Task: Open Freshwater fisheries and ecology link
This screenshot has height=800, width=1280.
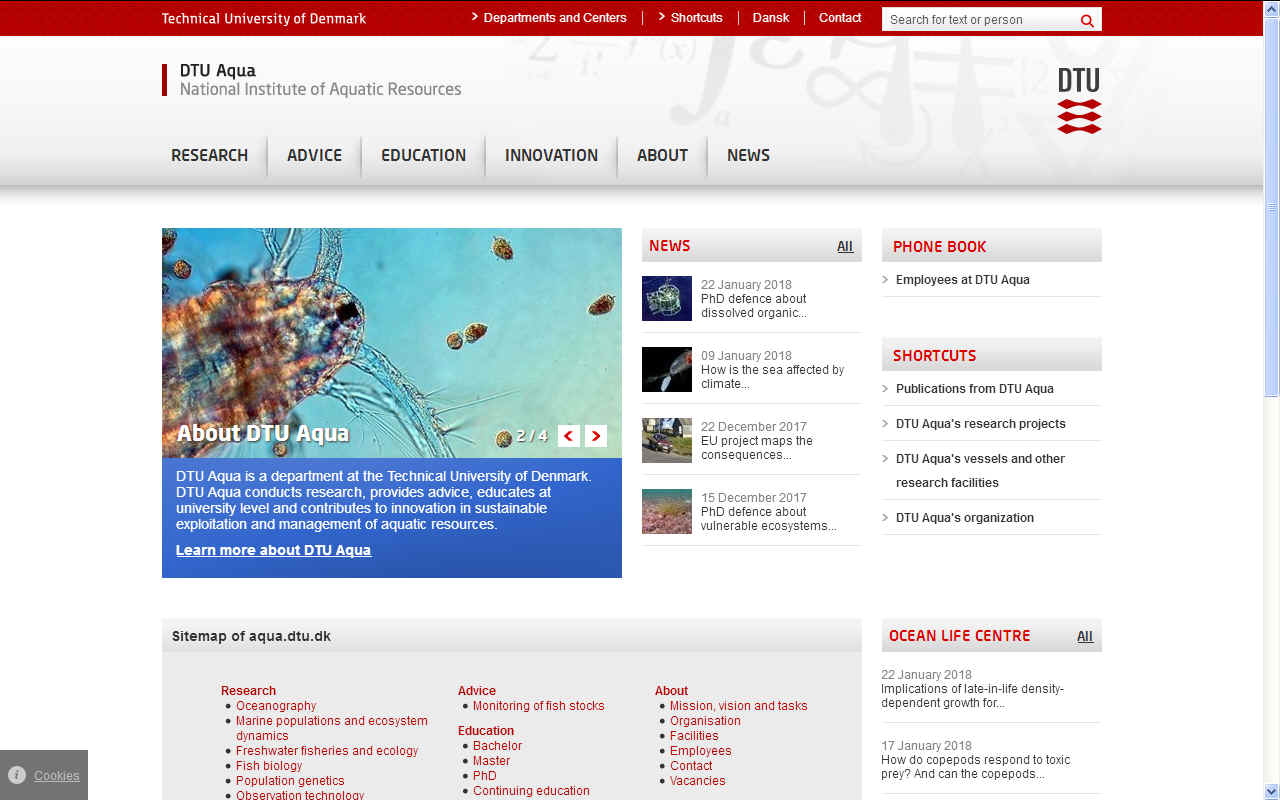Action: coord(327,751)
